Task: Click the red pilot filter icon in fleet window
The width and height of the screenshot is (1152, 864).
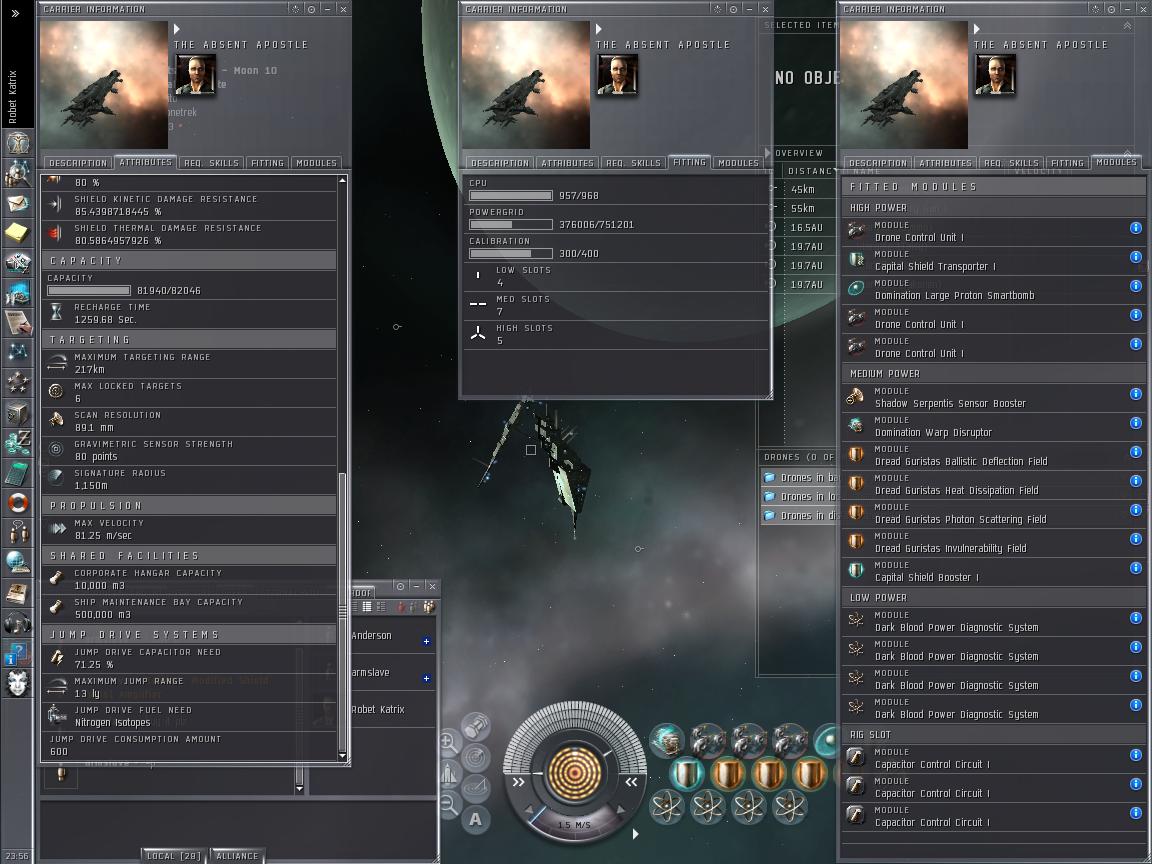Action: click(x=400, y=607)
